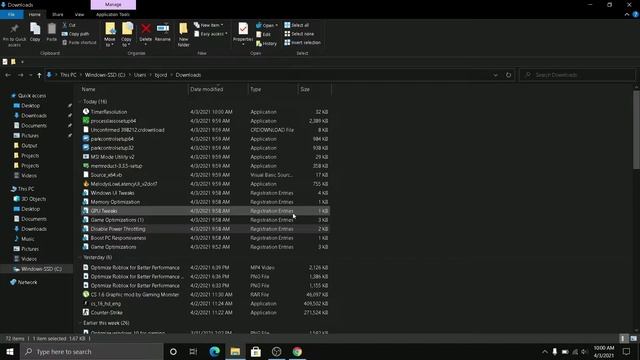Image resolution: width=640 pixels, height=360 pixels.
Task: Open the File tab
Action: point(11,14)
